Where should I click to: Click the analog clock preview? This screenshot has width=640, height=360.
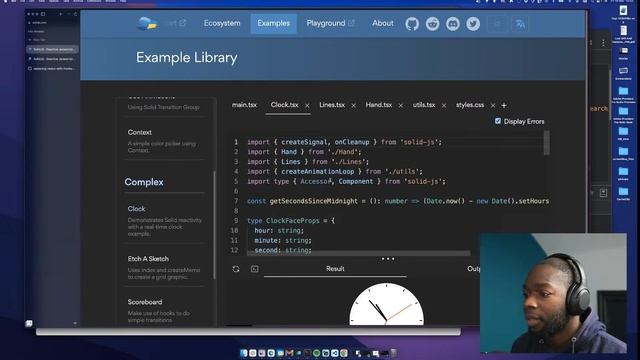(386, 304)
